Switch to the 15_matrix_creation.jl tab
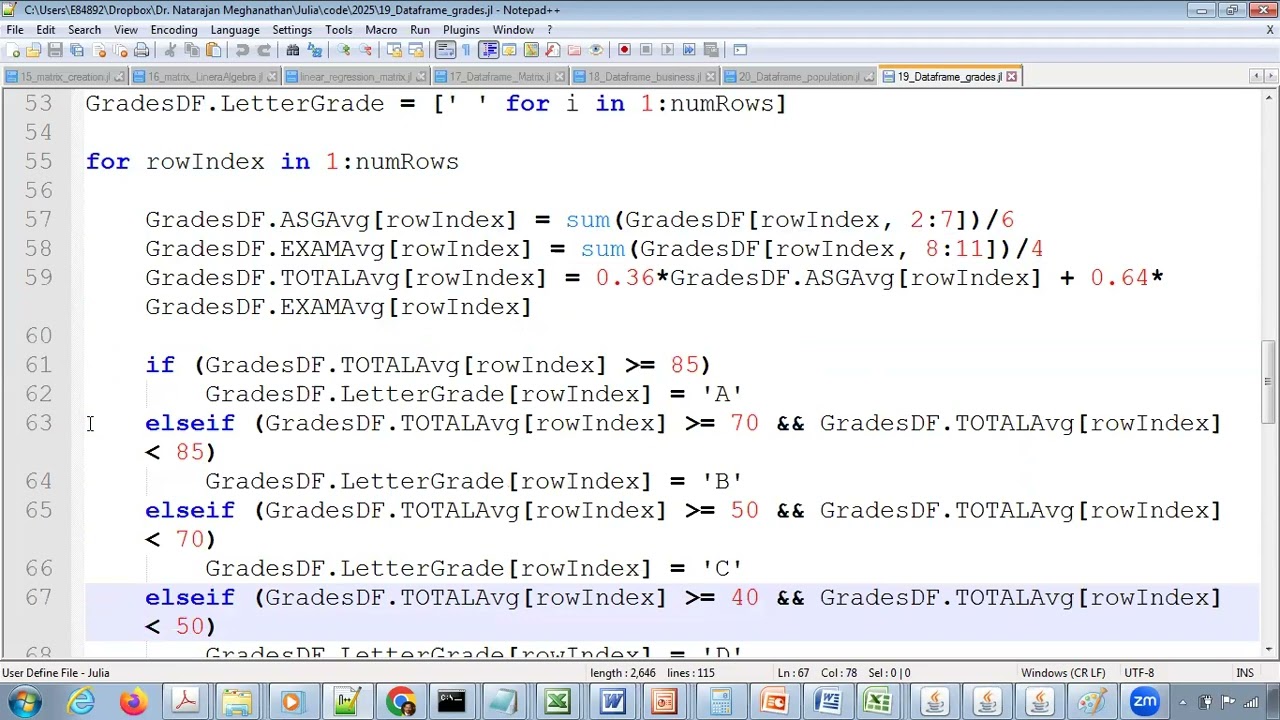The width and height of the screenshot is (1280, 720). (x=64, y=77)
